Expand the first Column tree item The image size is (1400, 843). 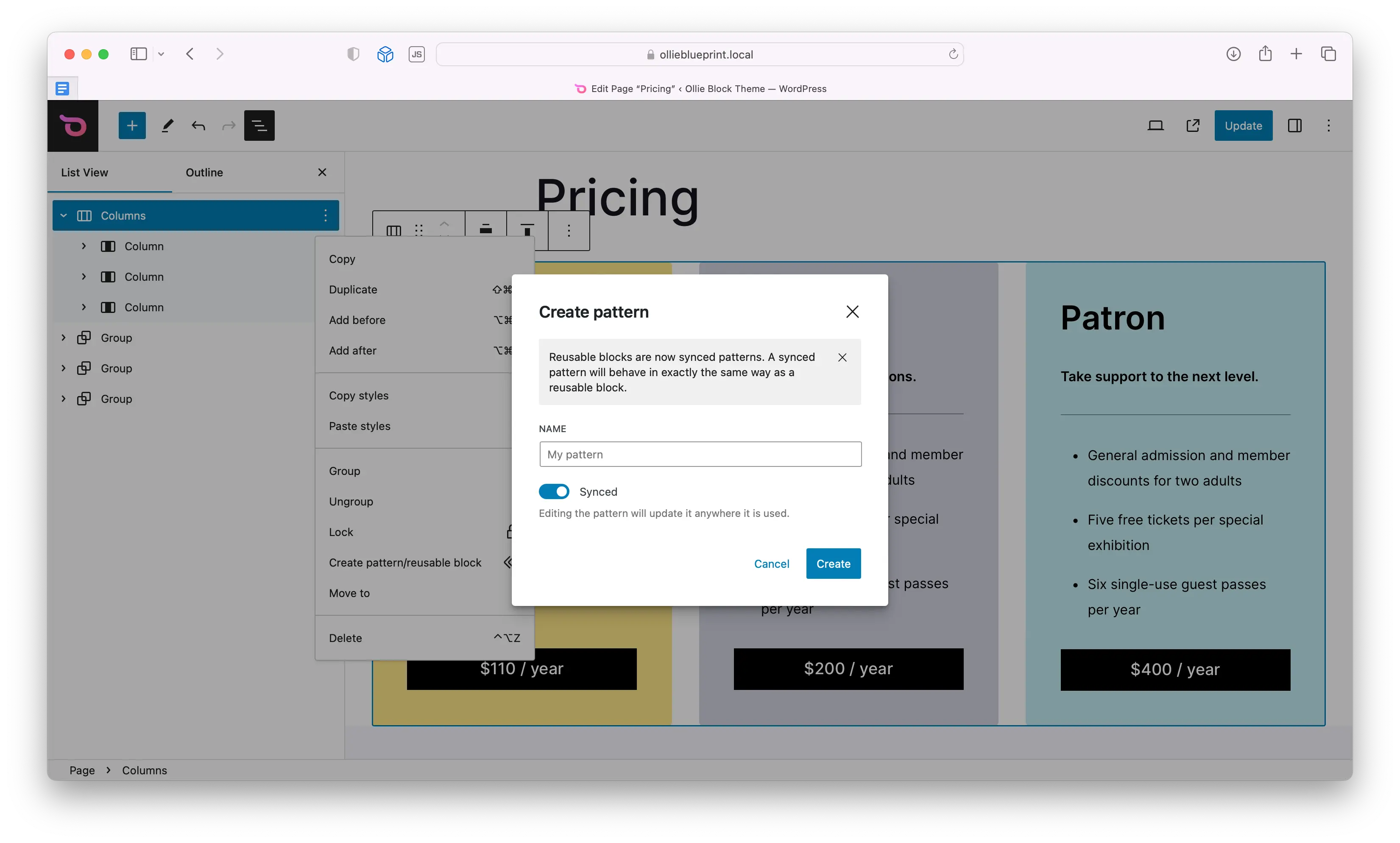click(x=84, y=246)
